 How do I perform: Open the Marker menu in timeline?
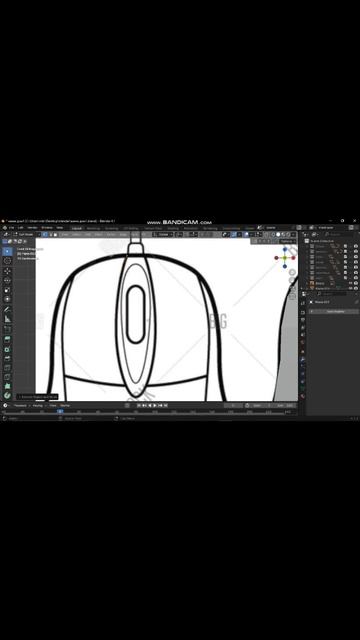click(x=65, y=405)
